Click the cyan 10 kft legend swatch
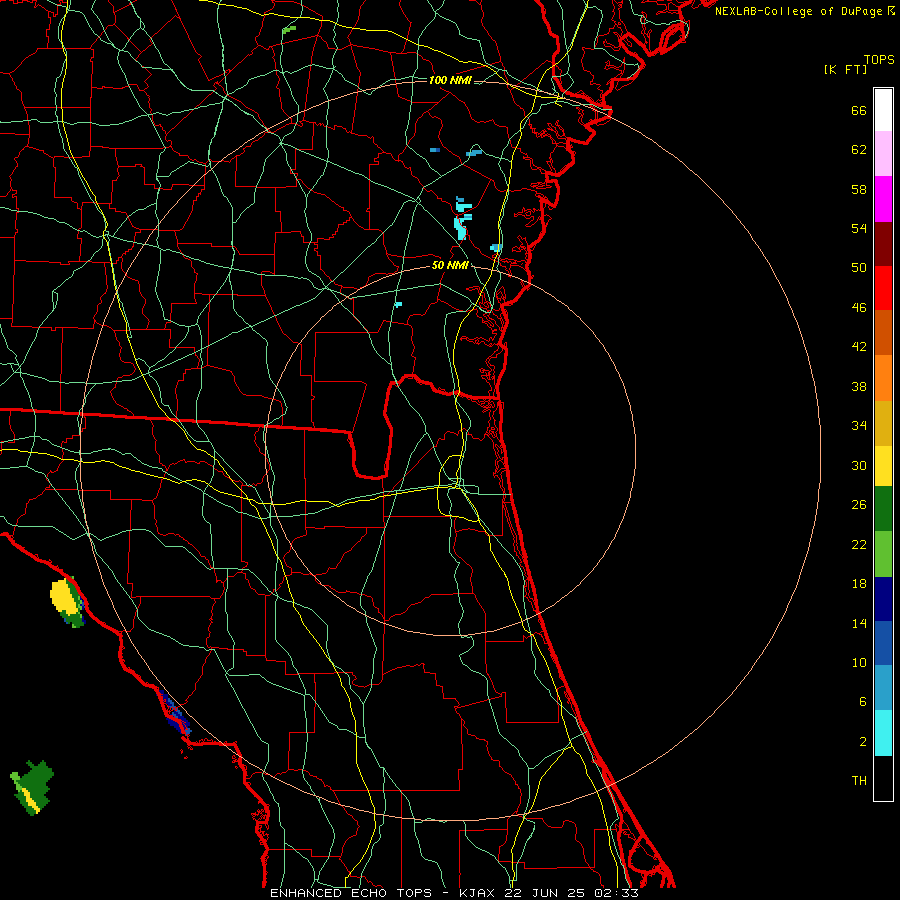 883,733
